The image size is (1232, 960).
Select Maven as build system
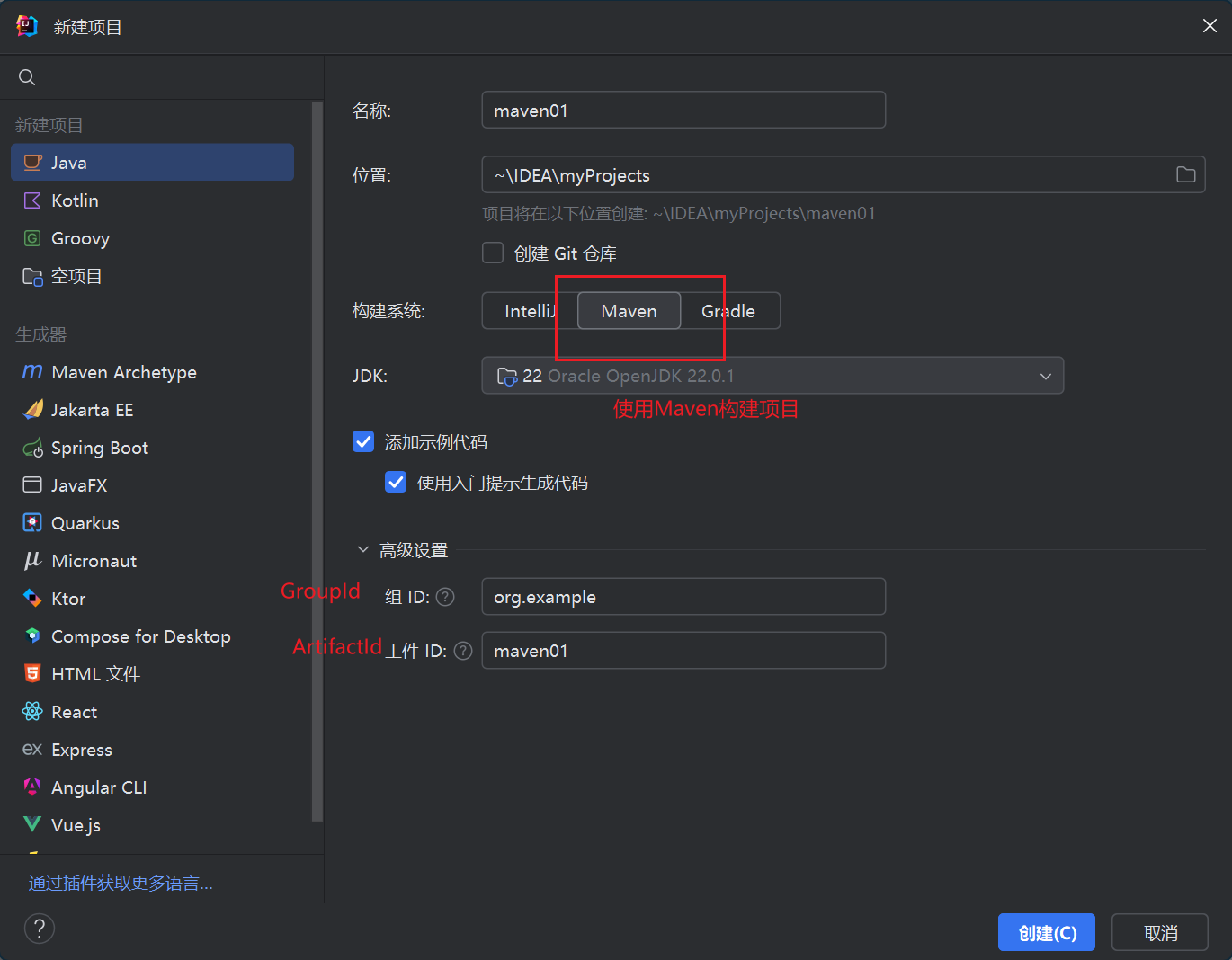[x=629, y=311]
